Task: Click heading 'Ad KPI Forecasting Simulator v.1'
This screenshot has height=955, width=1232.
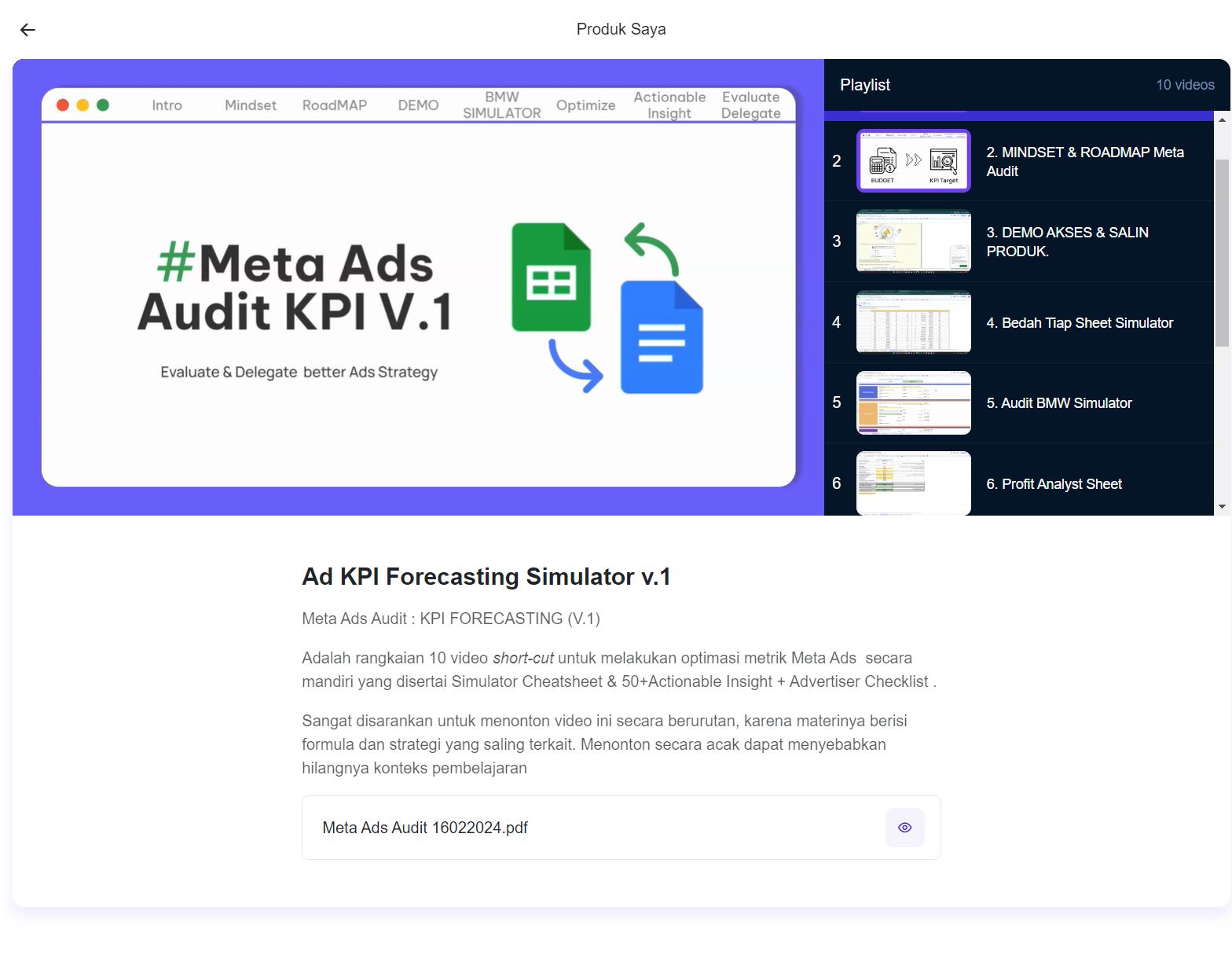Action: point(486,576)
